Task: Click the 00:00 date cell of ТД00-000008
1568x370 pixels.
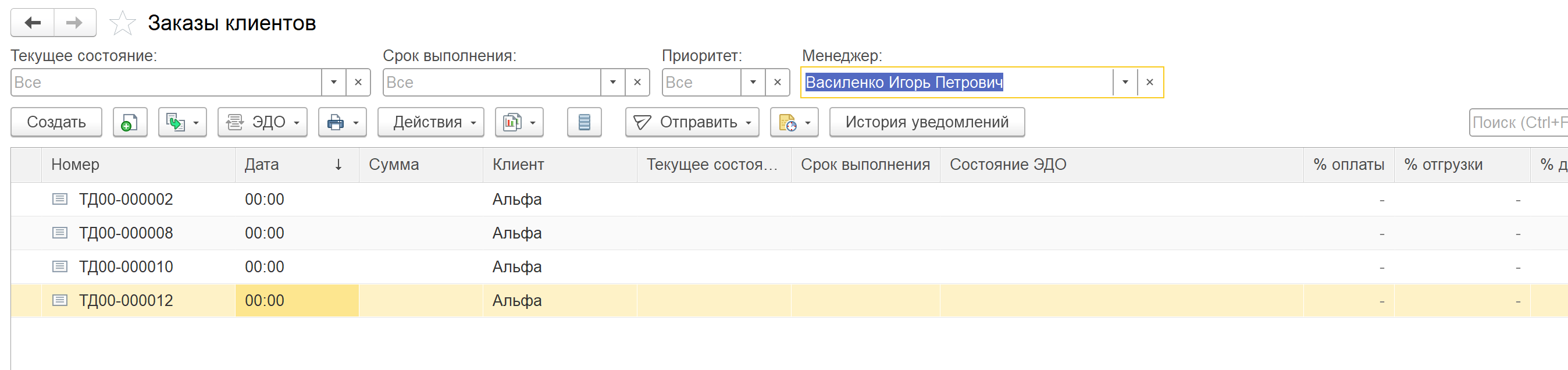Action: coord(297,233)
